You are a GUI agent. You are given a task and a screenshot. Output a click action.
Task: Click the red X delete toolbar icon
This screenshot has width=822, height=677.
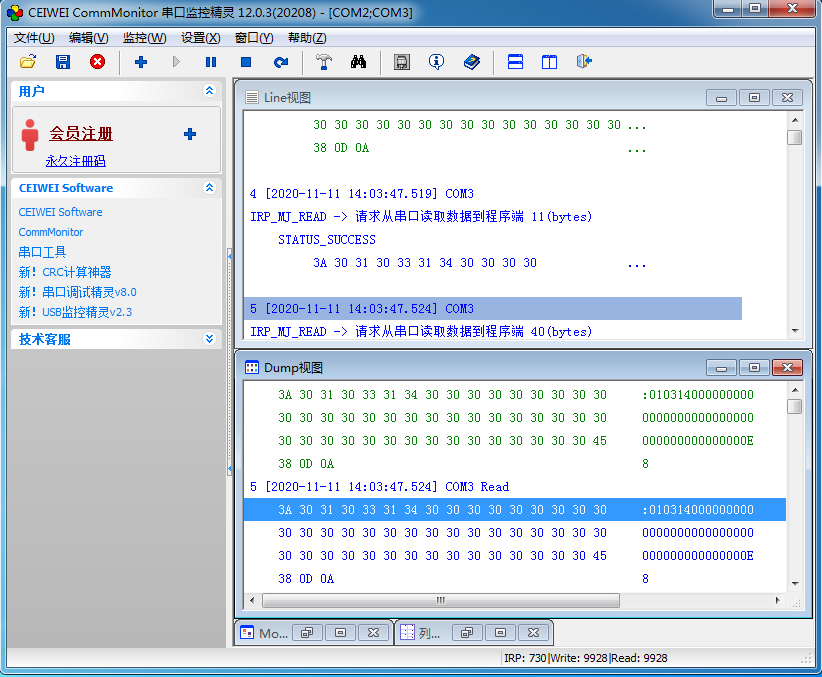98,62
